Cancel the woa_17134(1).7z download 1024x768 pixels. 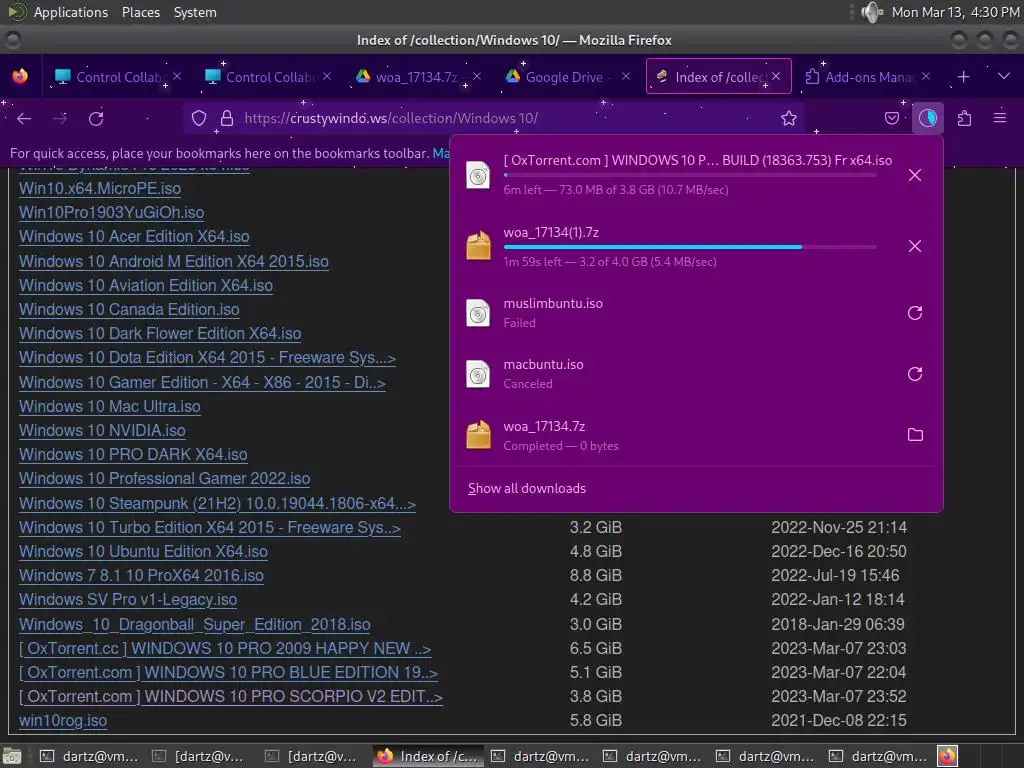coord(915,246)
